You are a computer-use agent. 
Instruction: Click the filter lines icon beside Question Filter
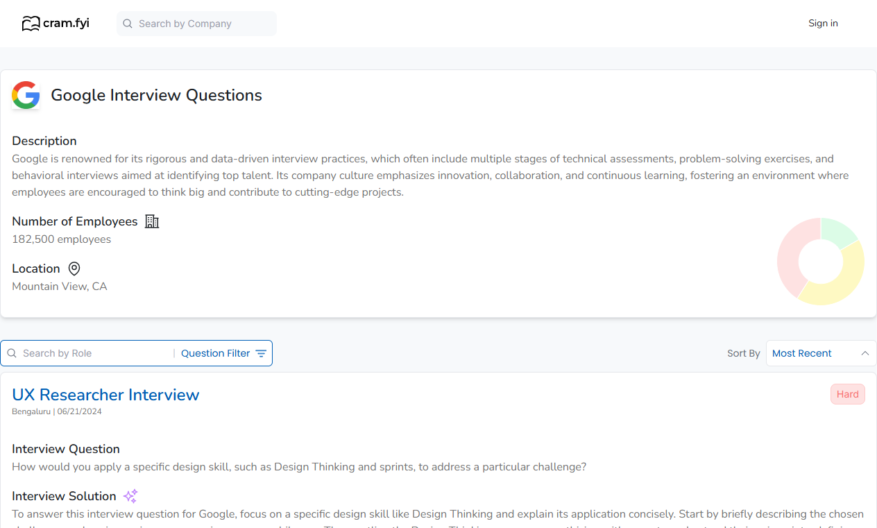pyautogui.click(x=261, y=353)
